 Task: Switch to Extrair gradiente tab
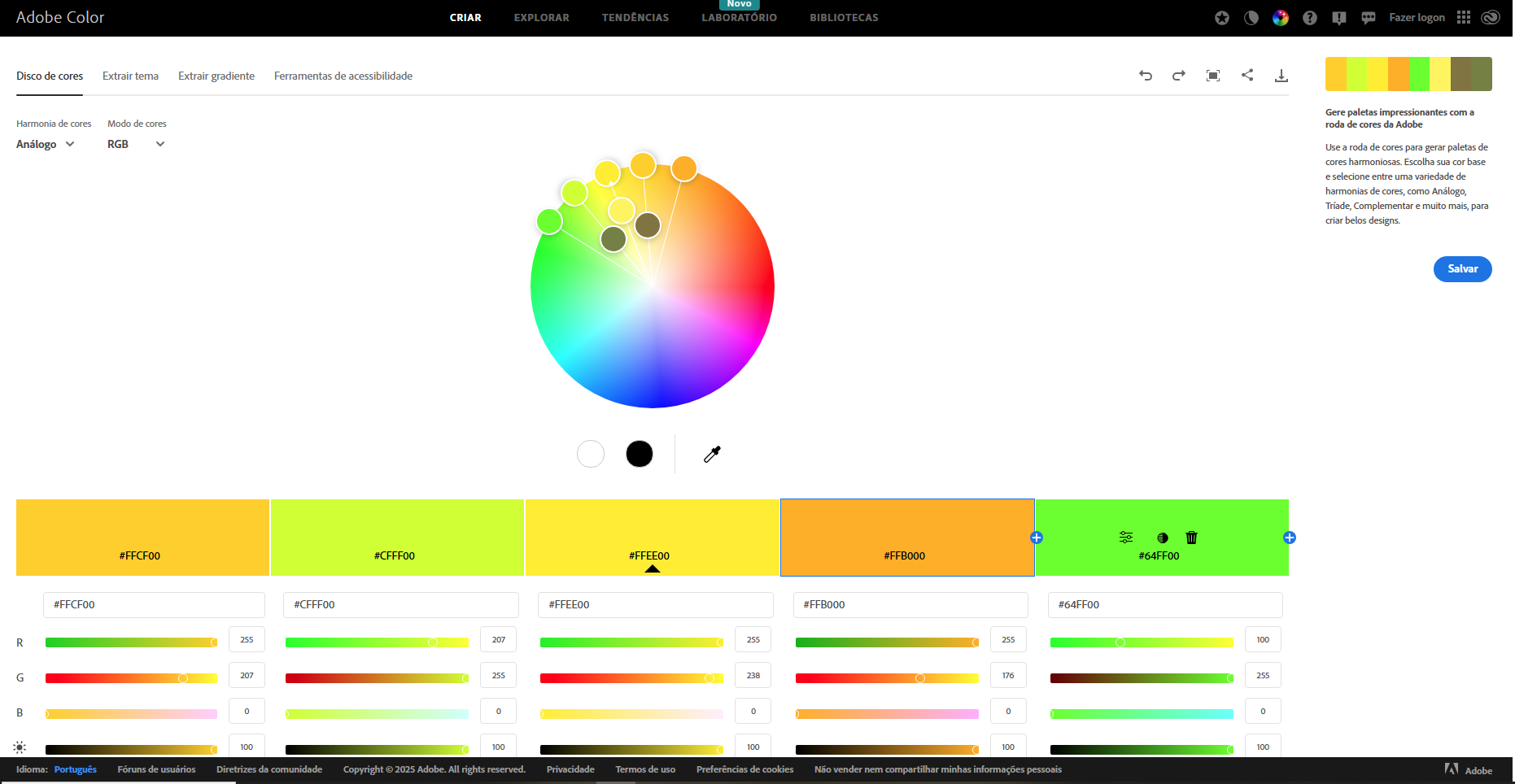[216, 76]
